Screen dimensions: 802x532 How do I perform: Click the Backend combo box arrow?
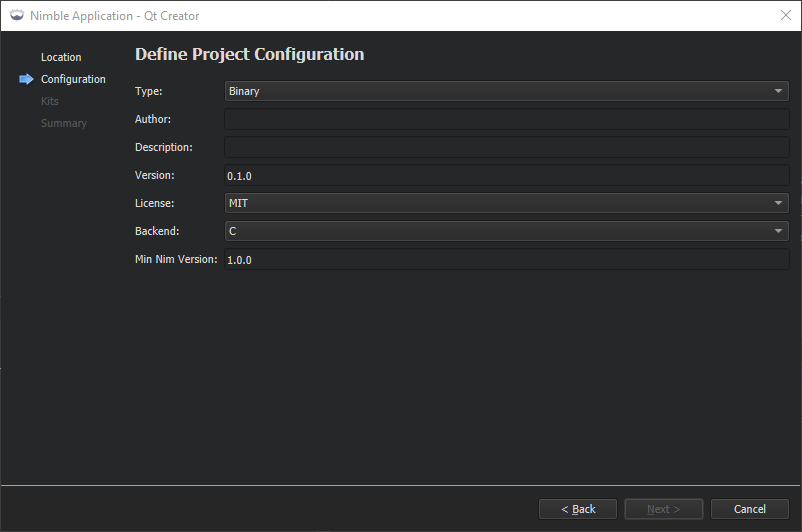[x=779, y=231]
